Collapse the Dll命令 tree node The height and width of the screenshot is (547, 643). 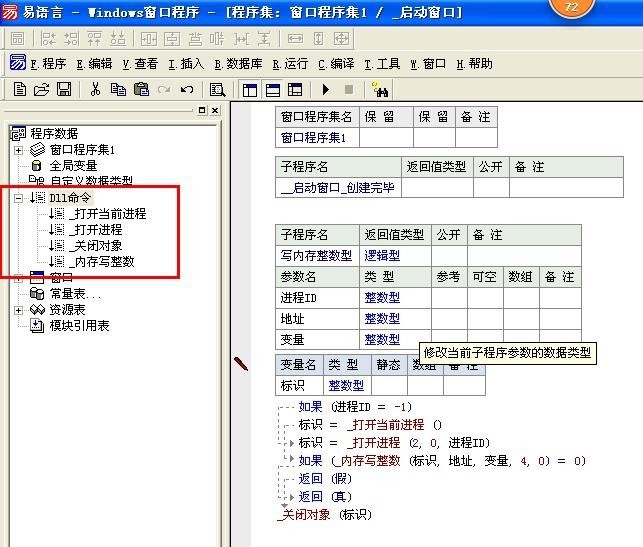(x=19, y=198)
